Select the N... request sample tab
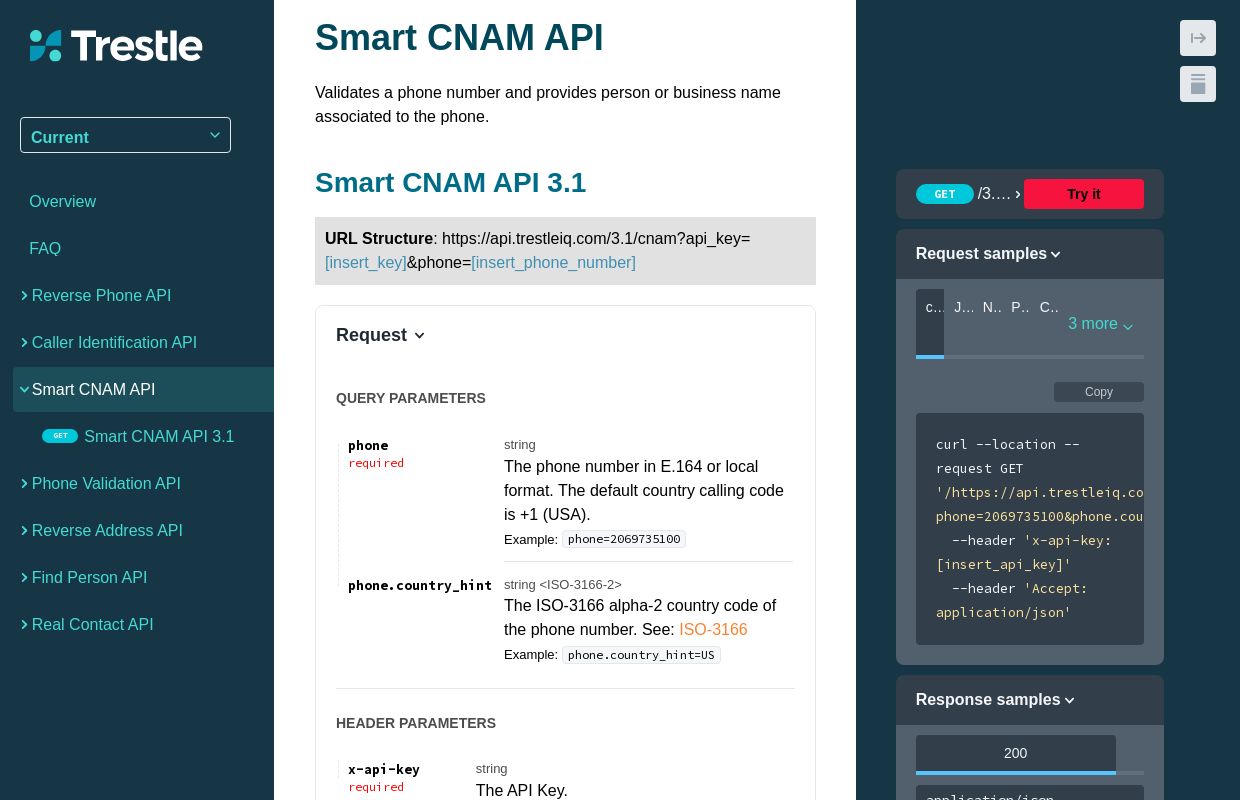The height and width of the screenshot is (800, 1240). pyautogui.click(x=991, y=307)
